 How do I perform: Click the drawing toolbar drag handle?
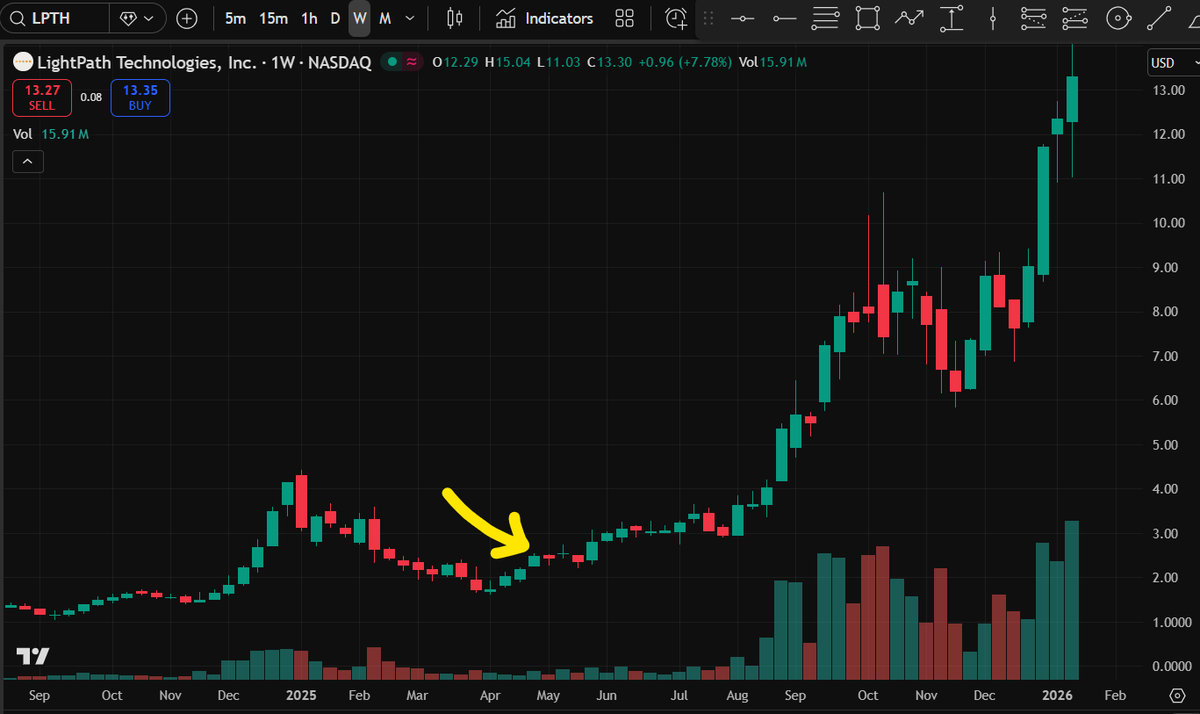tap(709, 18)
